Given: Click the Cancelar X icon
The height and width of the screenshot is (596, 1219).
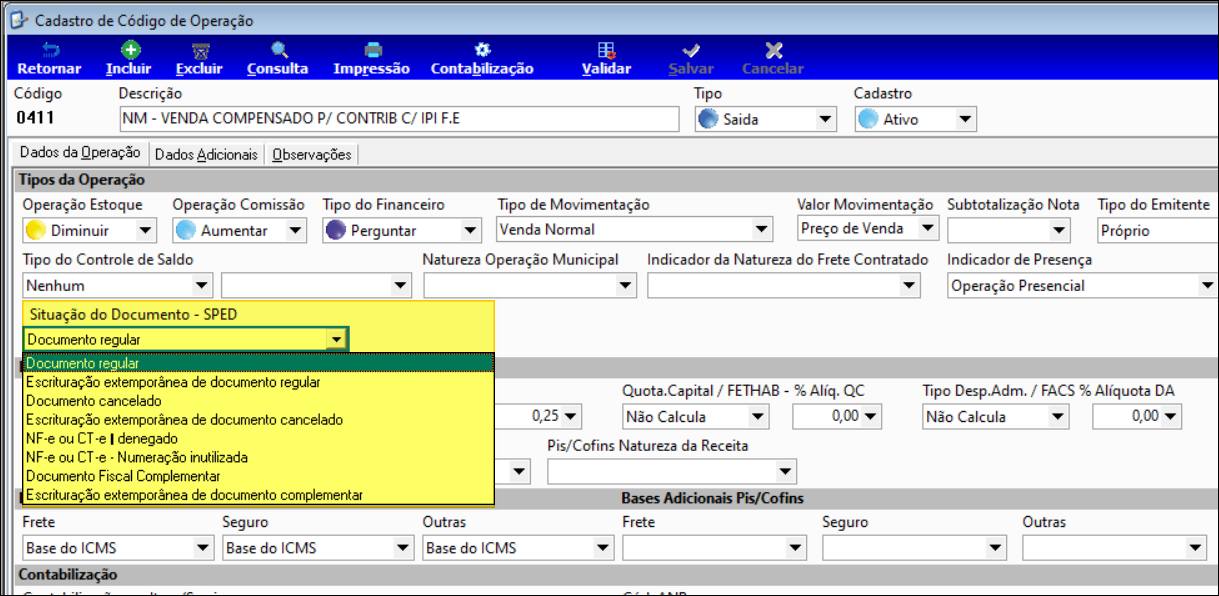Looking at the screenshot, I should click(773, 50).
